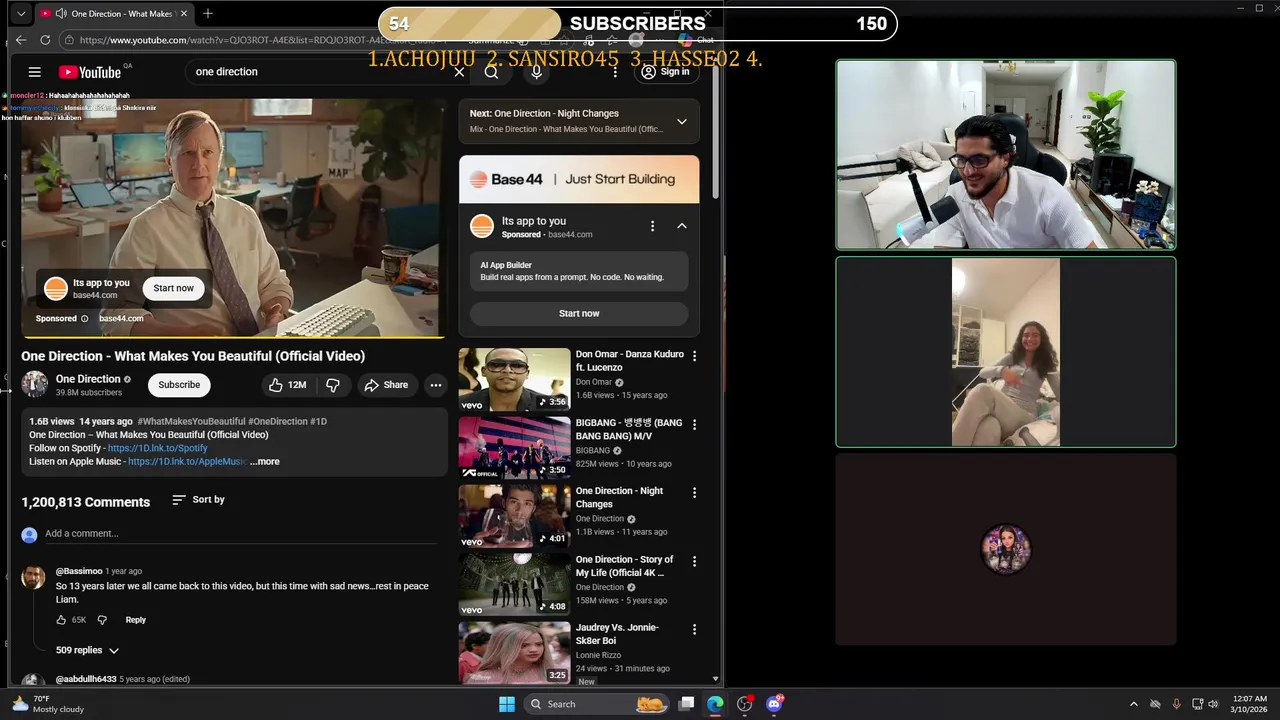Subscribe to the One Direction channel
This screenshot has width=1280, height=720.
[179, 385]
